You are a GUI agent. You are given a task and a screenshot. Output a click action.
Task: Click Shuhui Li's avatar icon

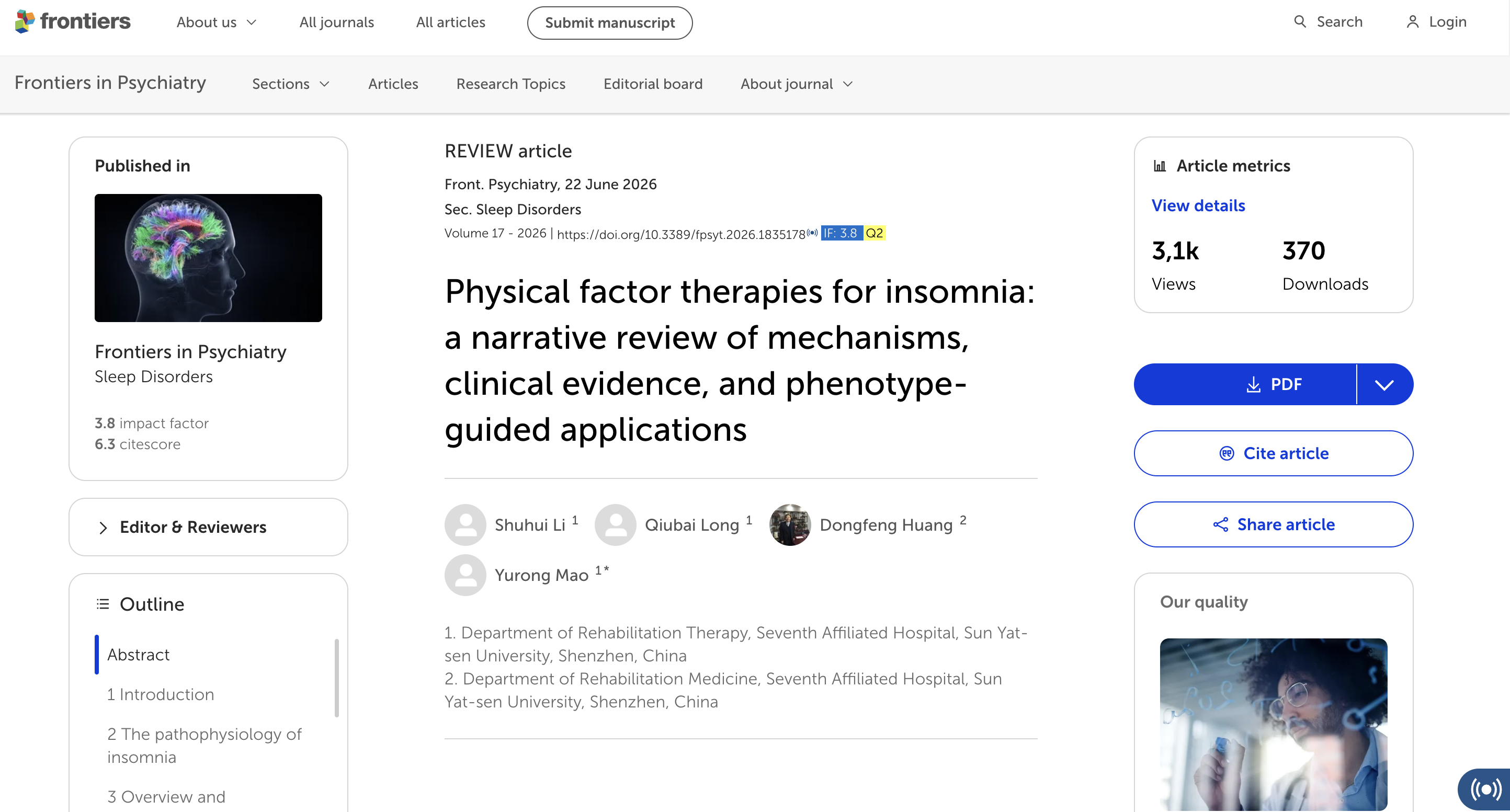pyautogui.click(x=466, y=524)
